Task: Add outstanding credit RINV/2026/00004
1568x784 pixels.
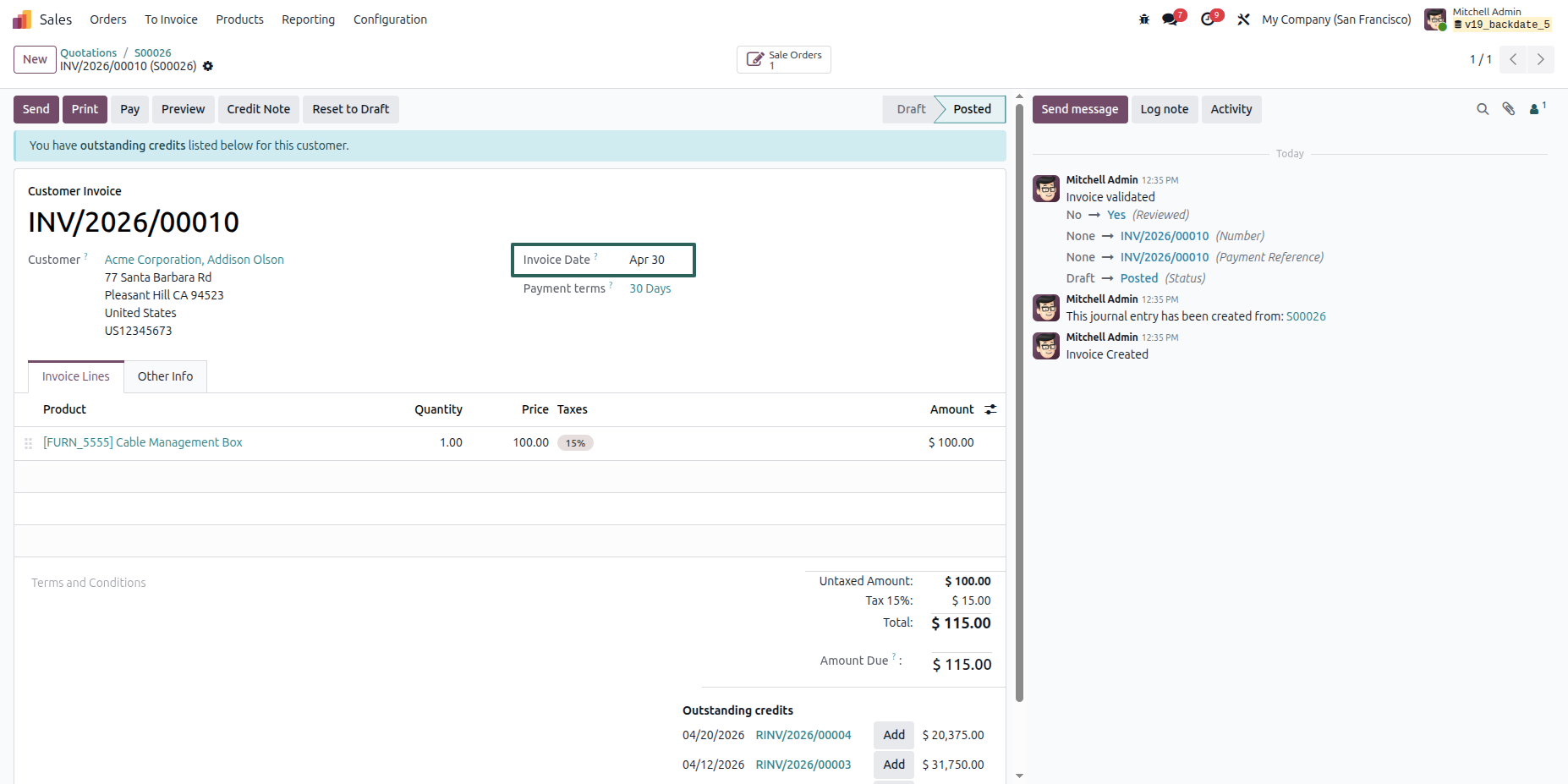Action: 894,735
